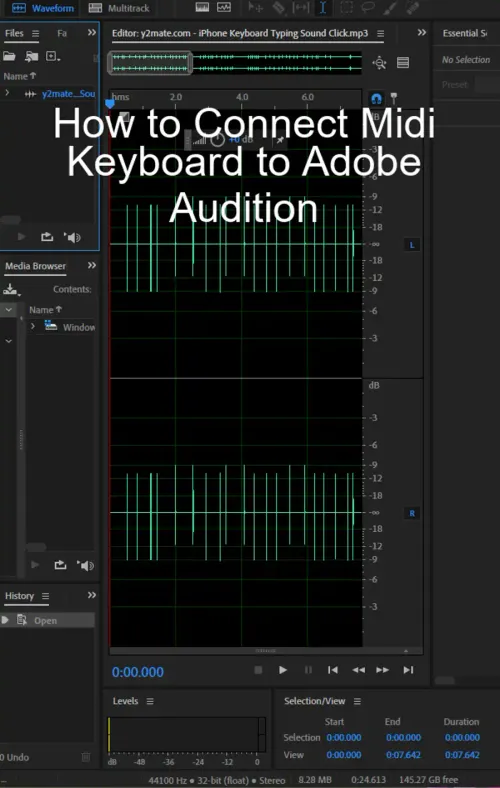Open the Levels panel menu

(x=150, y=701)
